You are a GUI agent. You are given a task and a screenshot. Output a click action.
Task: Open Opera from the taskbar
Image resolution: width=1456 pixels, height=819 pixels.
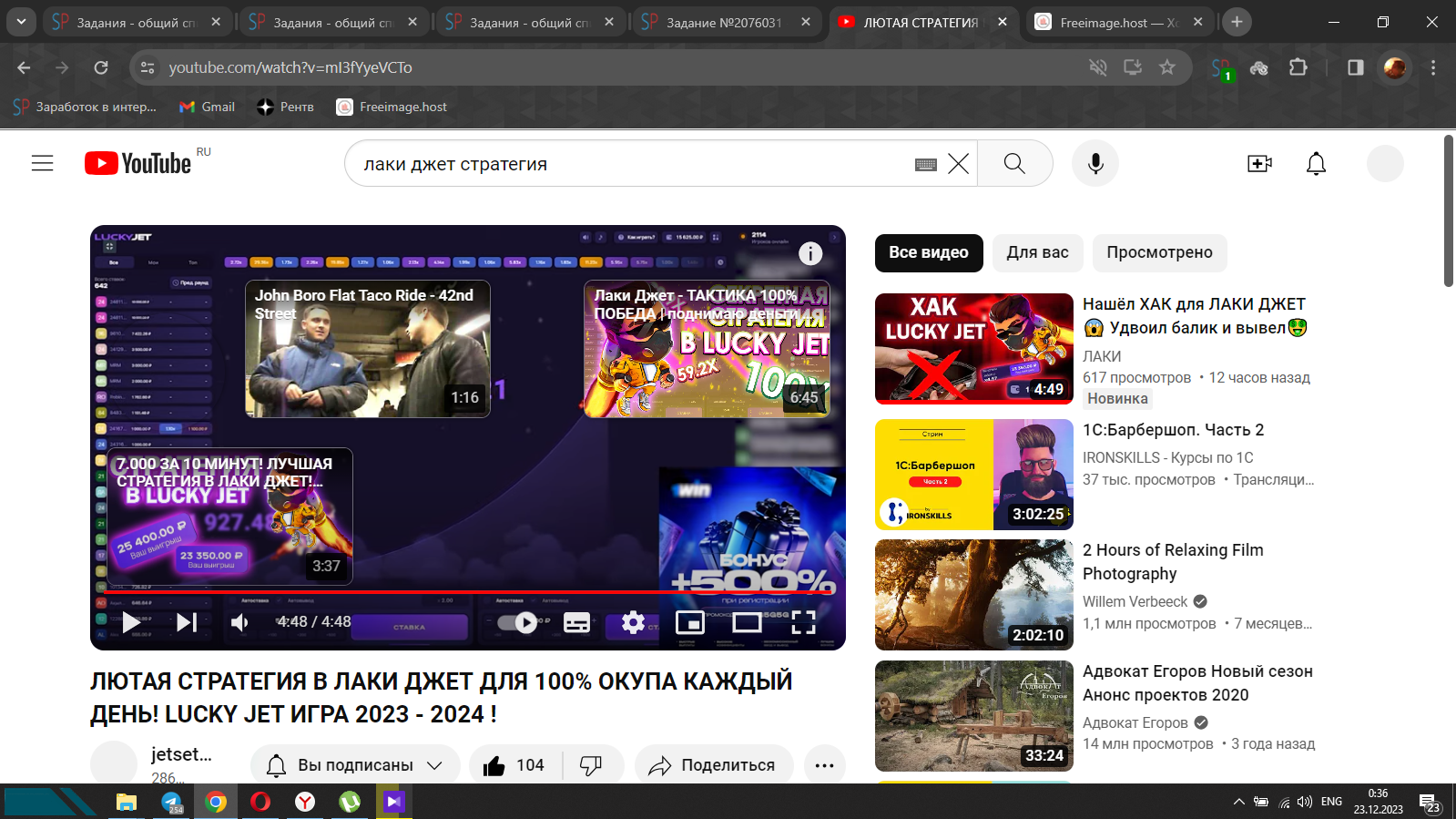coord(260,802)
